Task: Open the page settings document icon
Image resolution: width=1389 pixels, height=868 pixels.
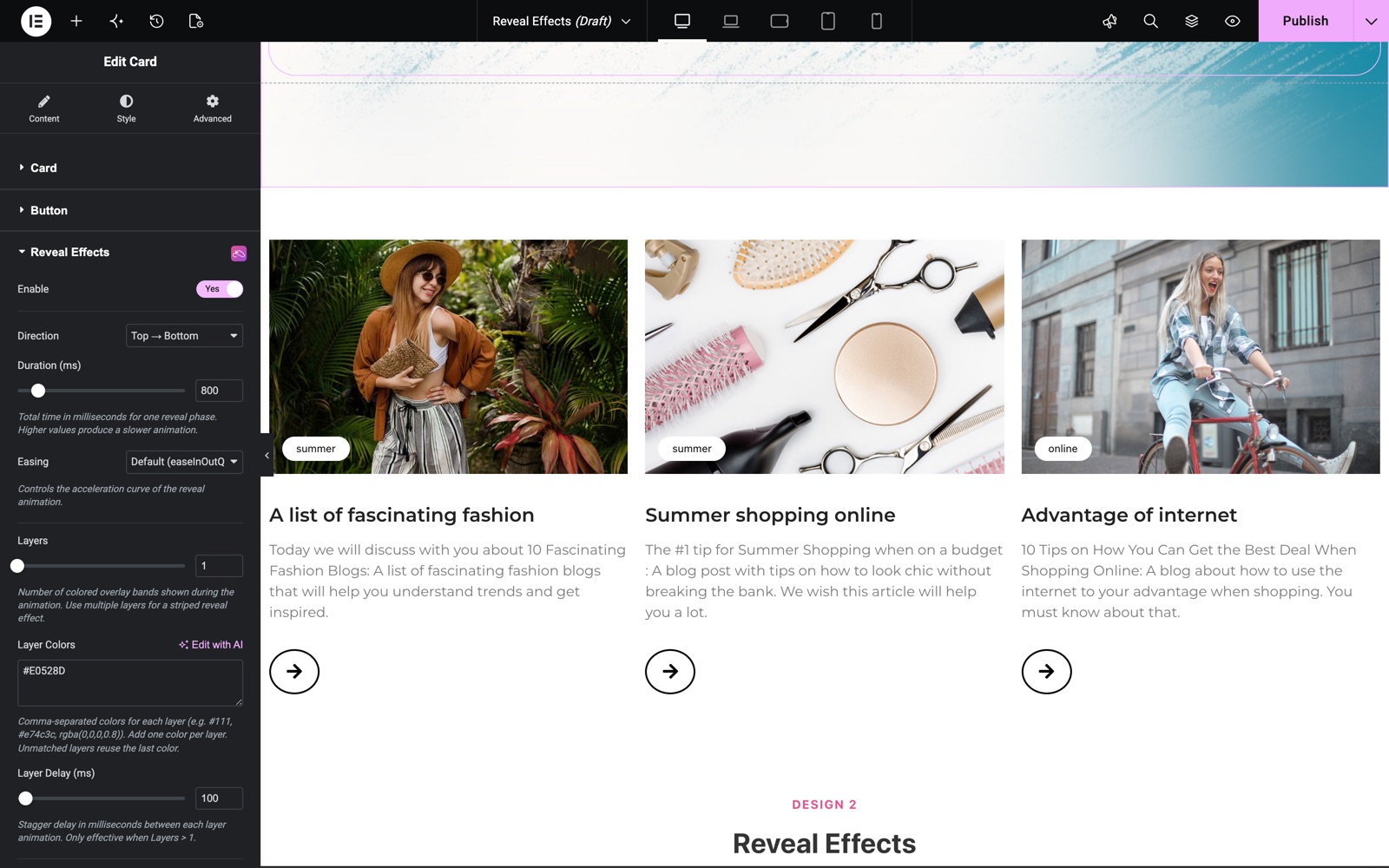Action: 196,21
